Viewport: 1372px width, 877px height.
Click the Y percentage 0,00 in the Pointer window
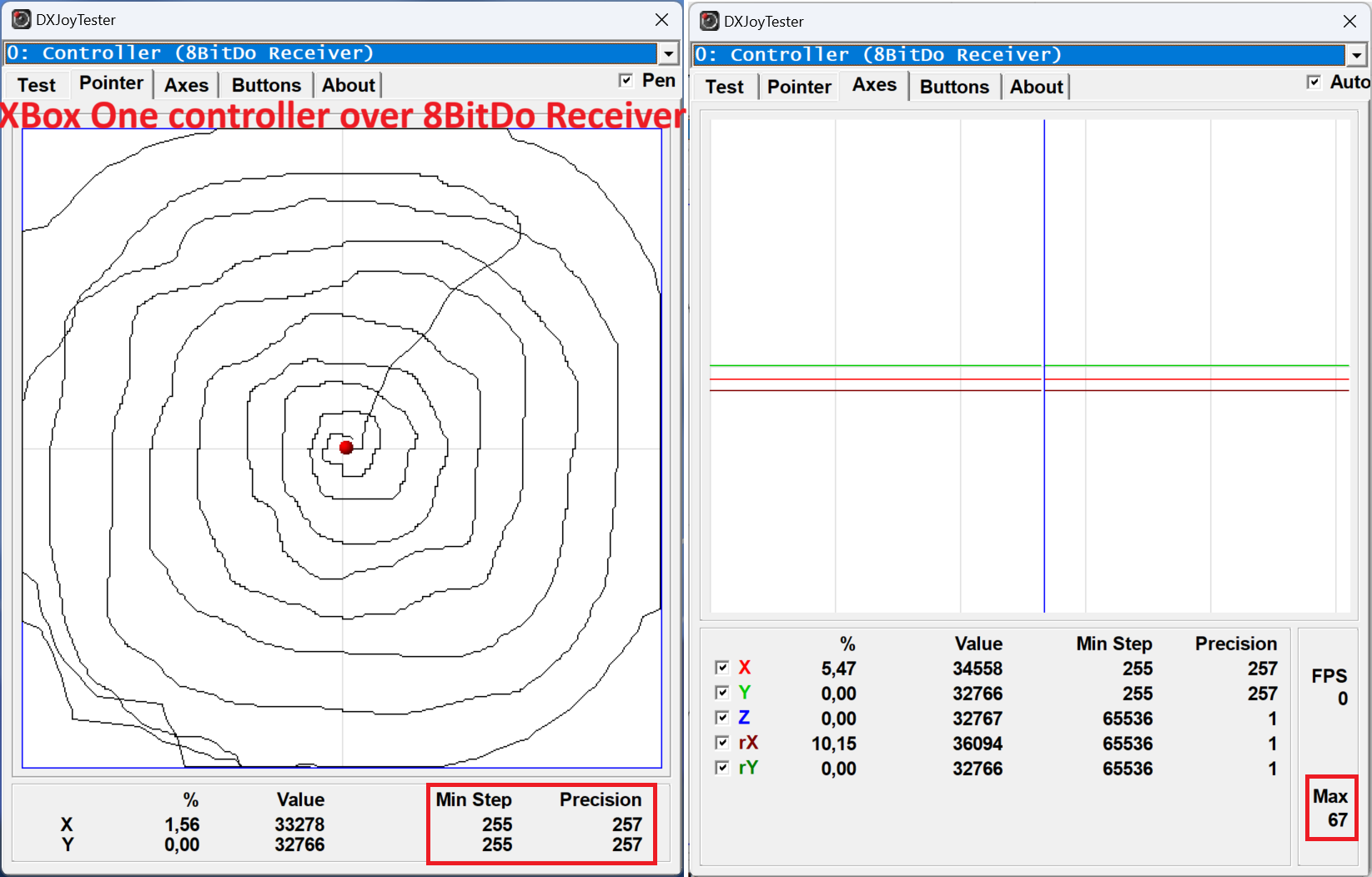(x=182, y=844)
